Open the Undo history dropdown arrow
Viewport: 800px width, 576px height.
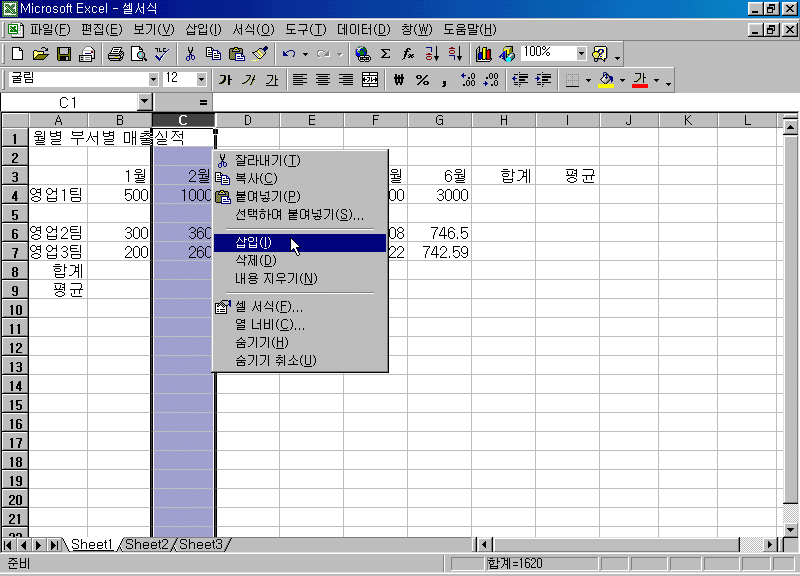[305, 54]
